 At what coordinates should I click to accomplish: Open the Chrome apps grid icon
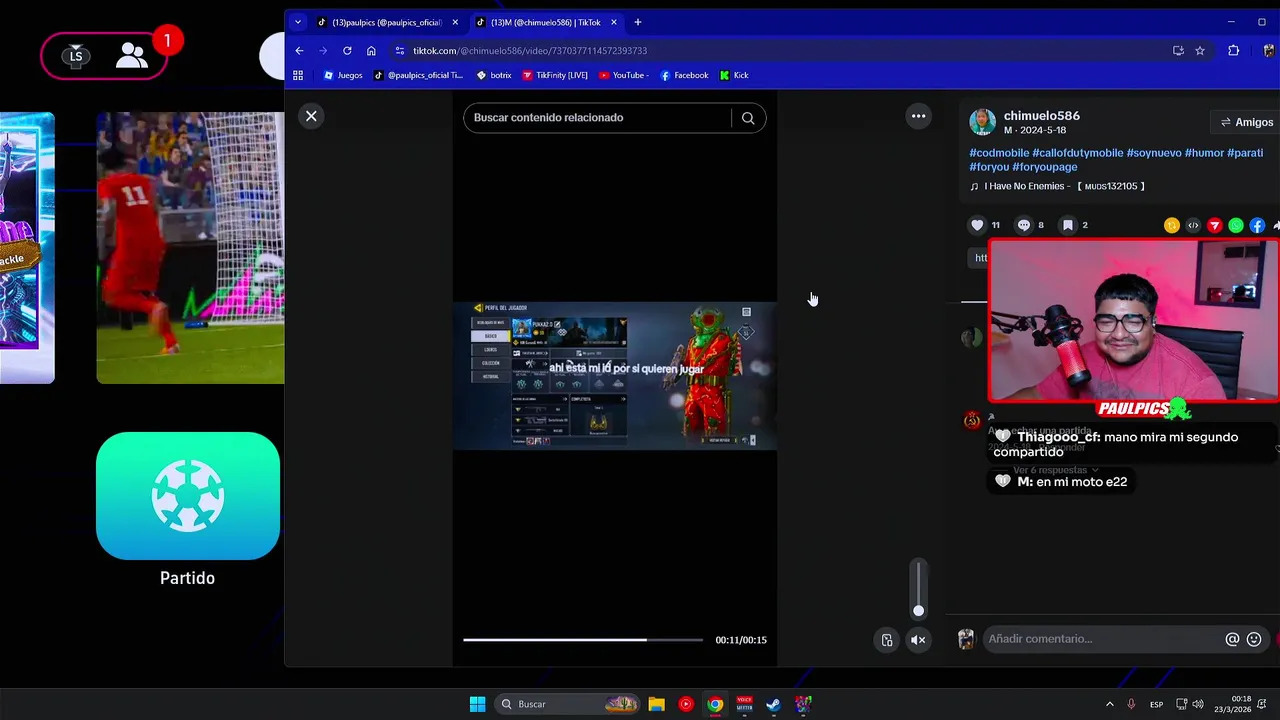298,75
